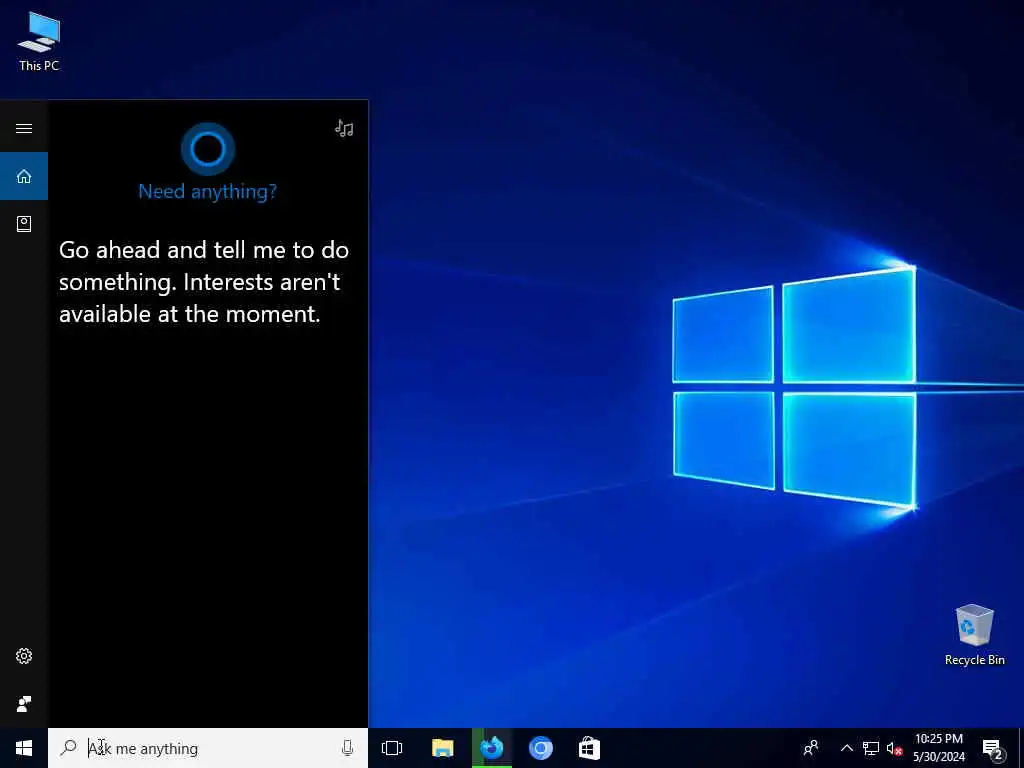Show hidden tray icons chevron
This screenshot has height=768, width=1024.
click(x=846, y=748)
